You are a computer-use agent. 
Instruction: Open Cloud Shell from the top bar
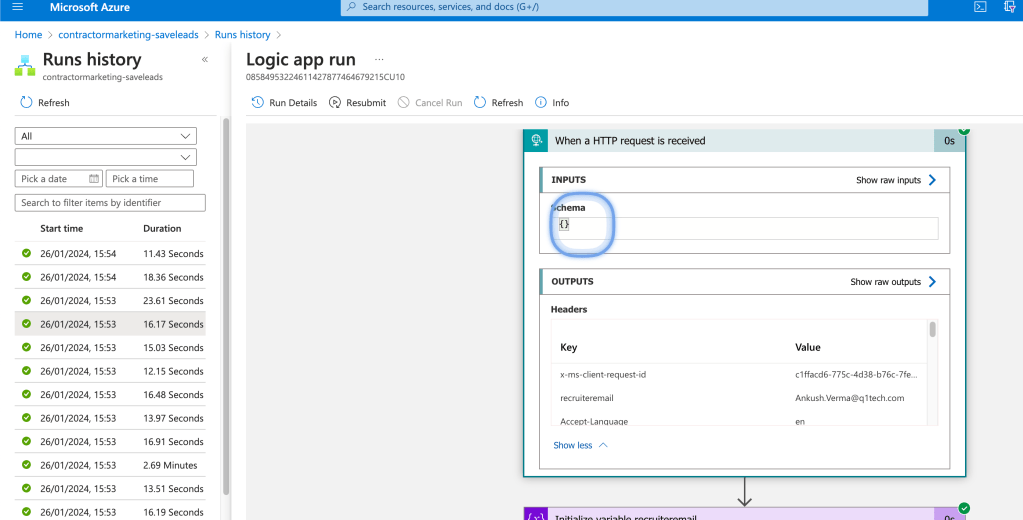(x=980, y=7)
